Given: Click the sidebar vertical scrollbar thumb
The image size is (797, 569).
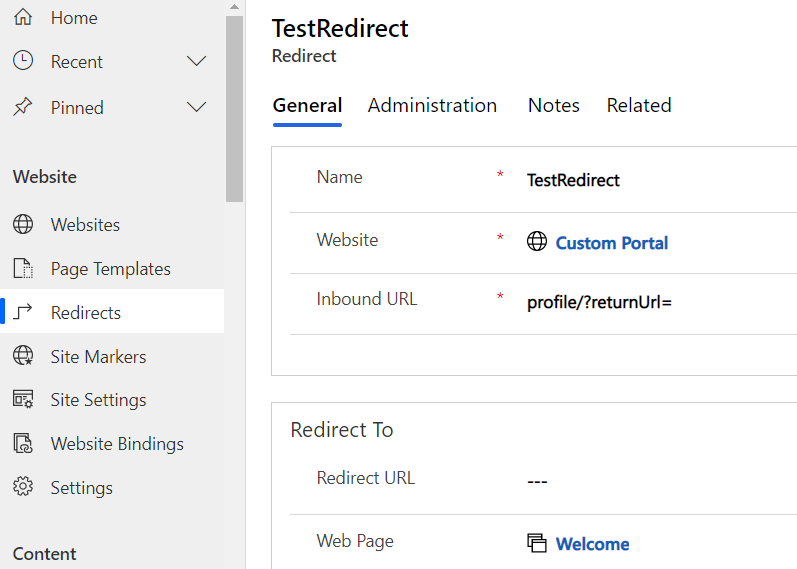Looking at the screenshot, I should tap(234, 109).
